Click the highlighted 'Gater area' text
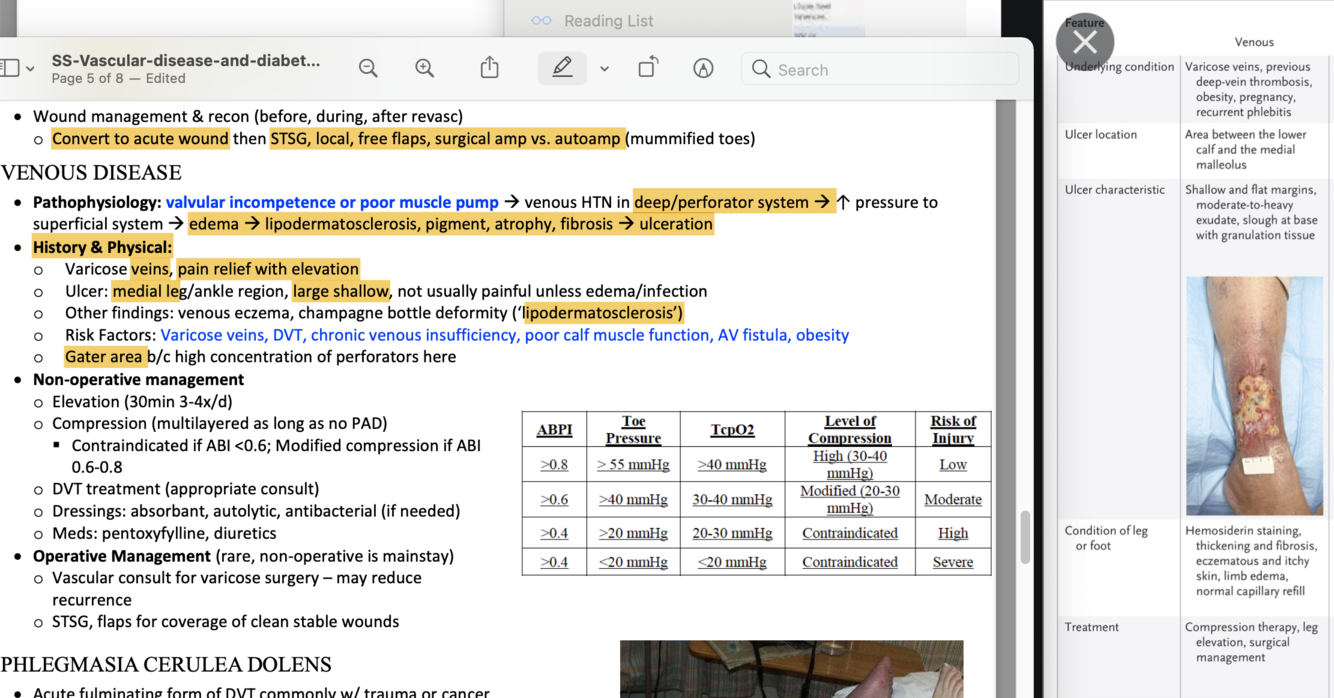Image resolution: width=1334 pixels, height=698 pixels. point(105,357)
